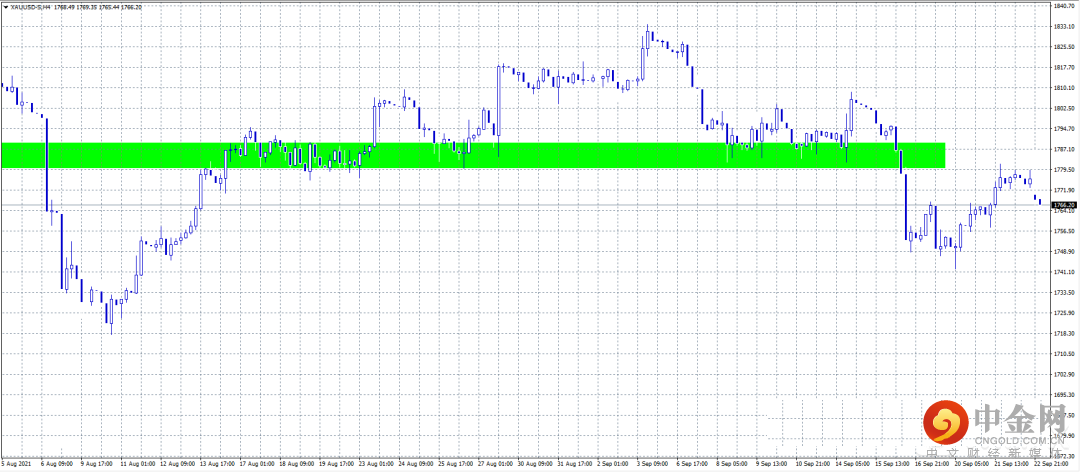Click the 3 Sep 09:00 time label
Viewport: 1080px width, 472px height.
coord(654,466)
